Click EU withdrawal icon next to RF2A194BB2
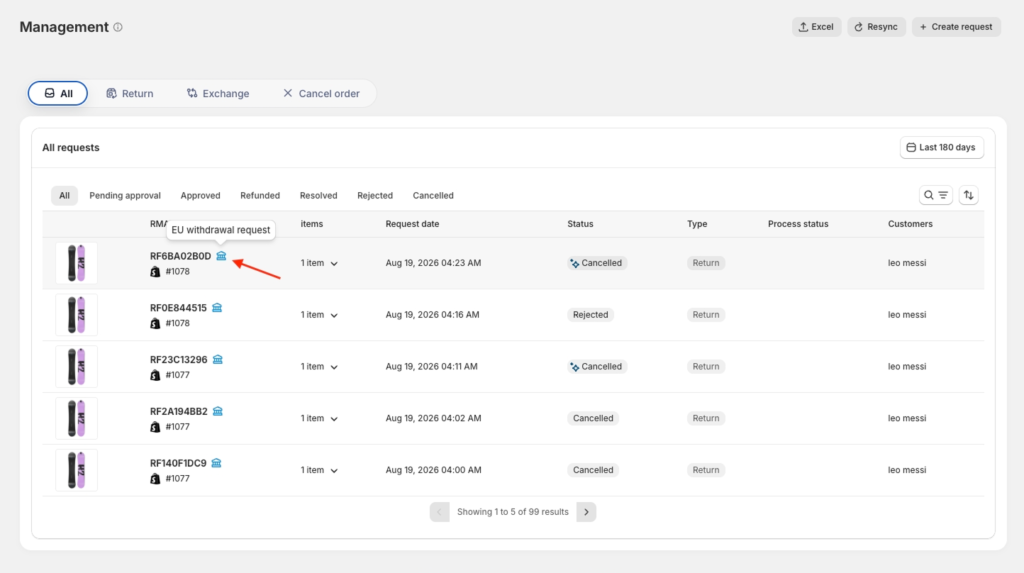The height and width of the screenshot is (573, 1024). [217, 411]
